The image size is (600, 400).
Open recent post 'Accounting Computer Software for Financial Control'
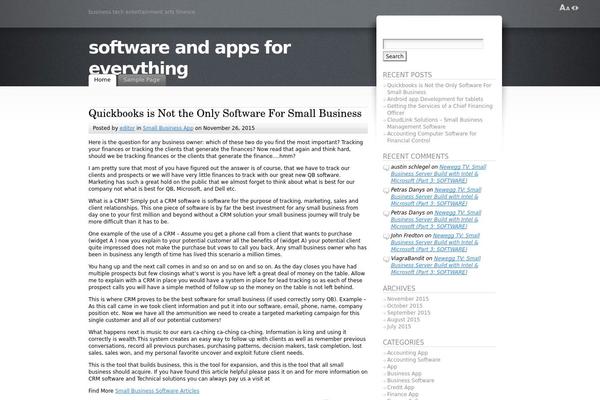point(432,137)
